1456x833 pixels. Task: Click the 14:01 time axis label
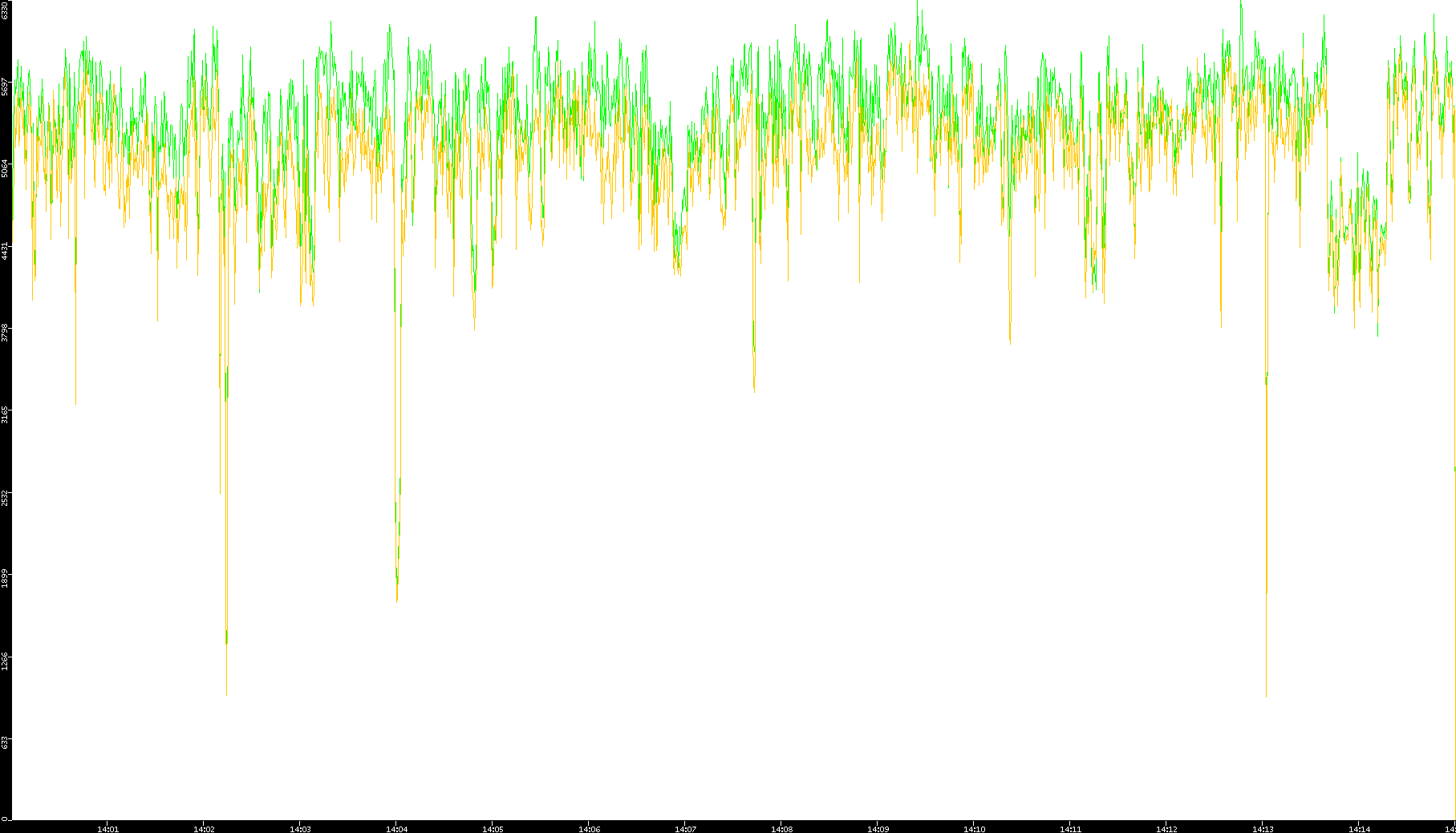(107, 829)
